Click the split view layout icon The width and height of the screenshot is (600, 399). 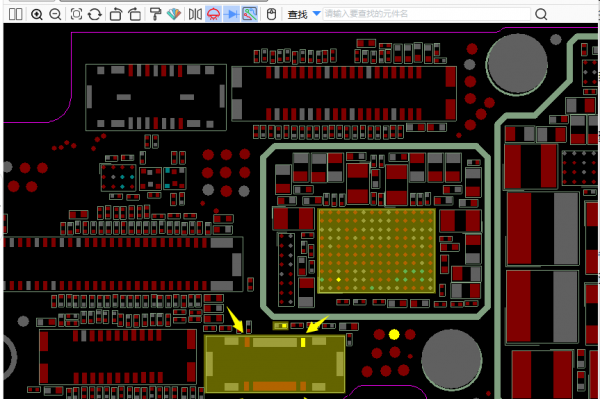(15, 15)
